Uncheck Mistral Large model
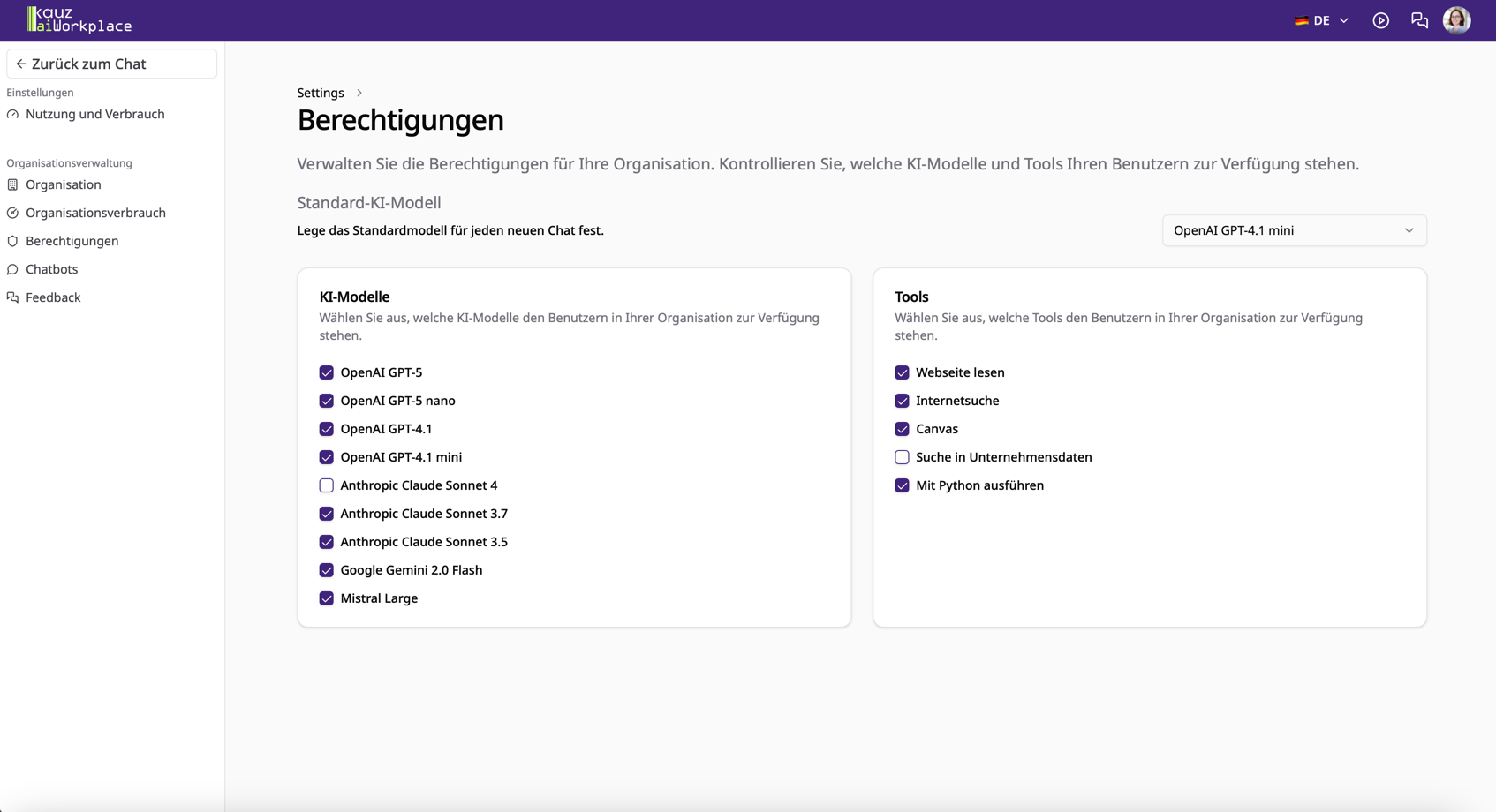Viewport: 1496px width, 812px height. [x=326, y=598]
